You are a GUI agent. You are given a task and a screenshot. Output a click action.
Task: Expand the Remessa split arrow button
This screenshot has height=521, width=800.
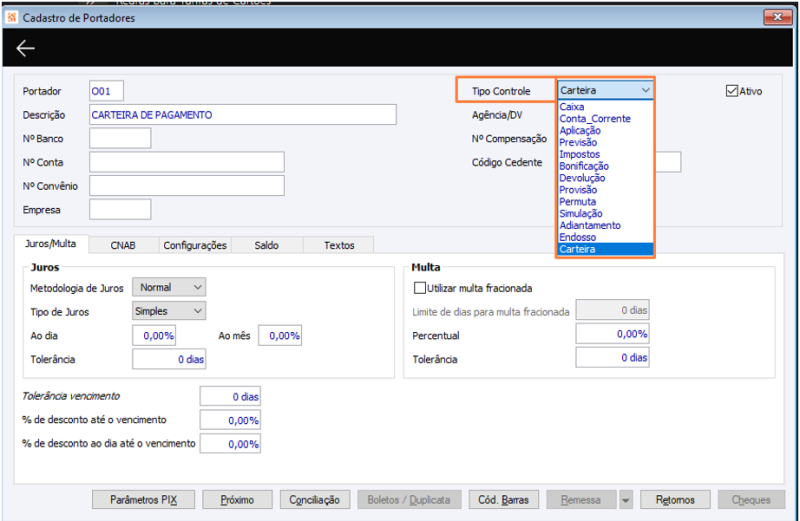pyautogui.click(x=625, y=500)
